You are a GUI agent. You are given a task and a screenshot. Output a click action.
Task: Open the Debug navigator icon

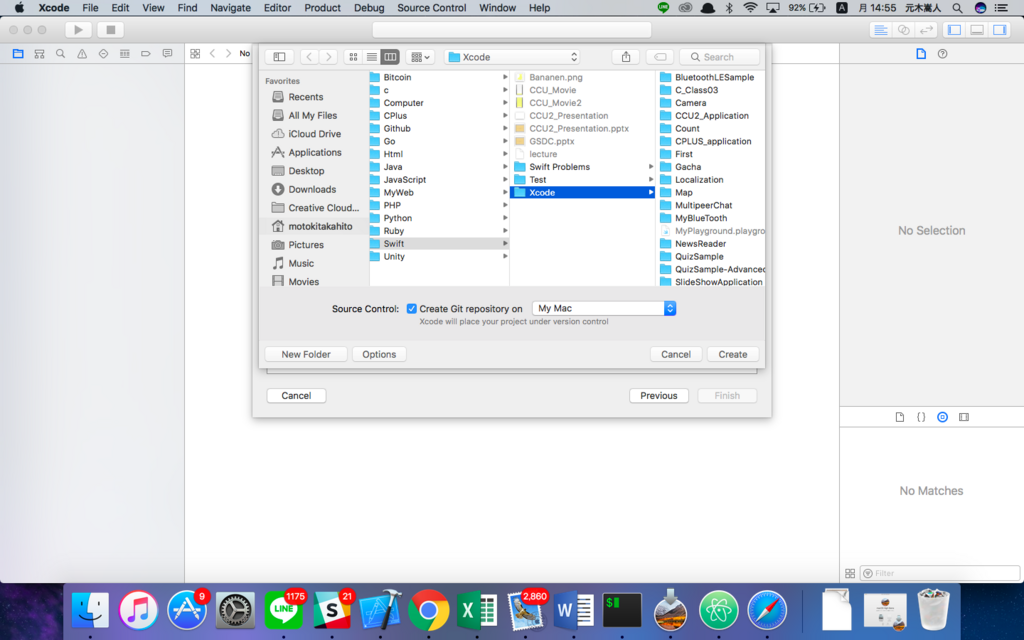[124, 54]
